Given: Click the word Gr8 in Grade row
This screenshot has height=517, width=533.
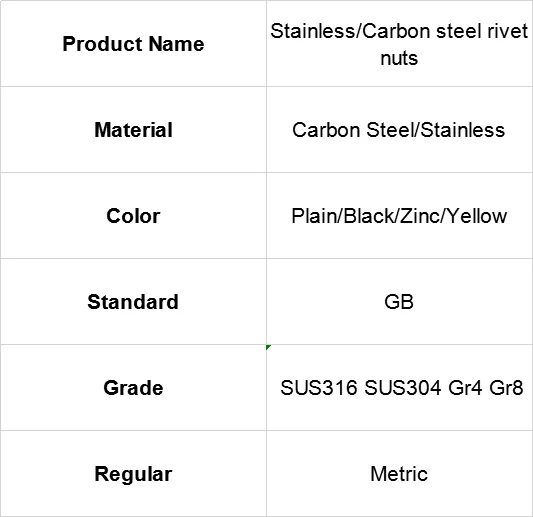Looking at the screenshot, I should [x=506, y=387].
